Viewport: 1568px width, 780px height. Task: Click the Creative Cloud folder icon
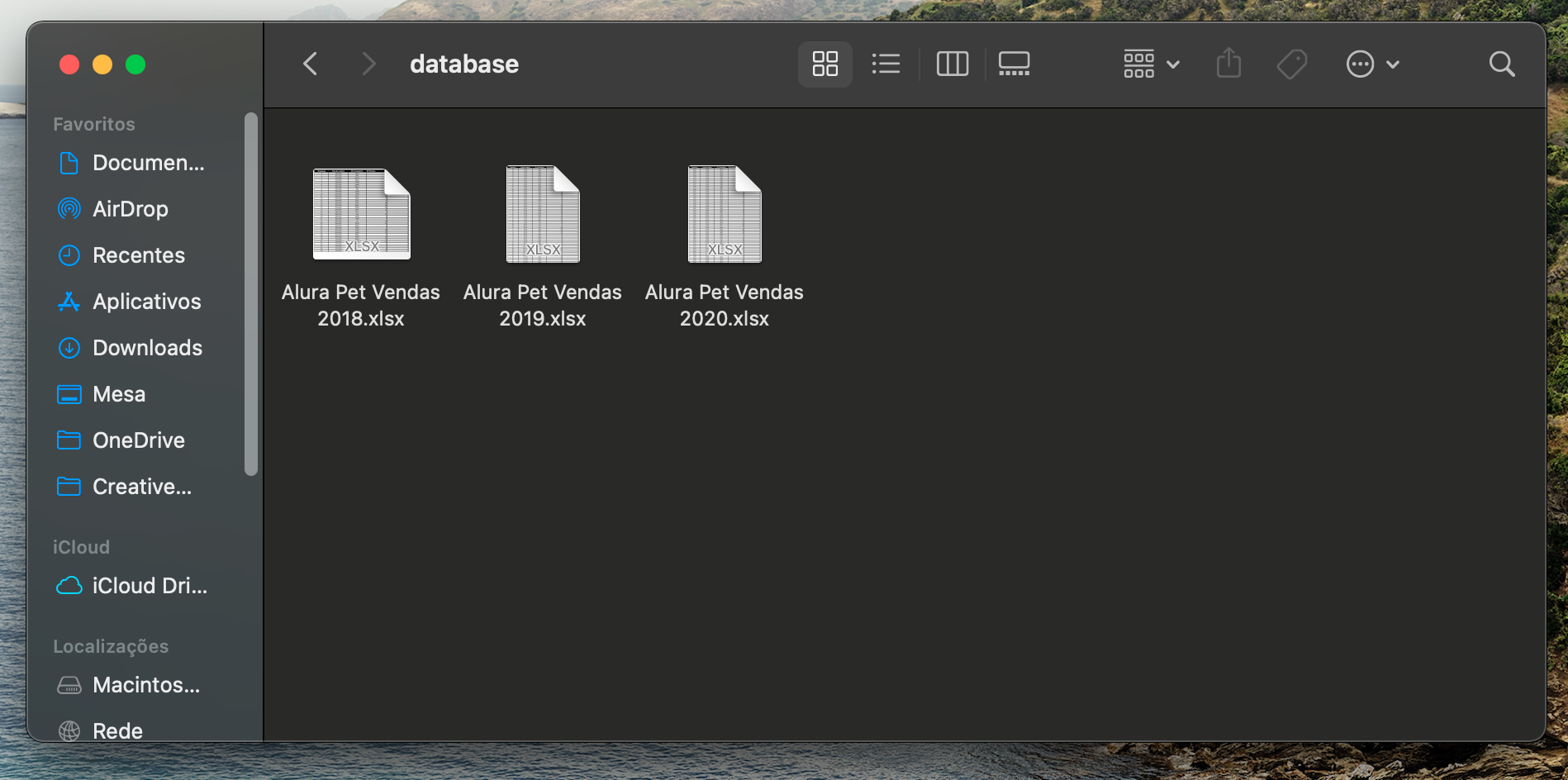point(69,487)
